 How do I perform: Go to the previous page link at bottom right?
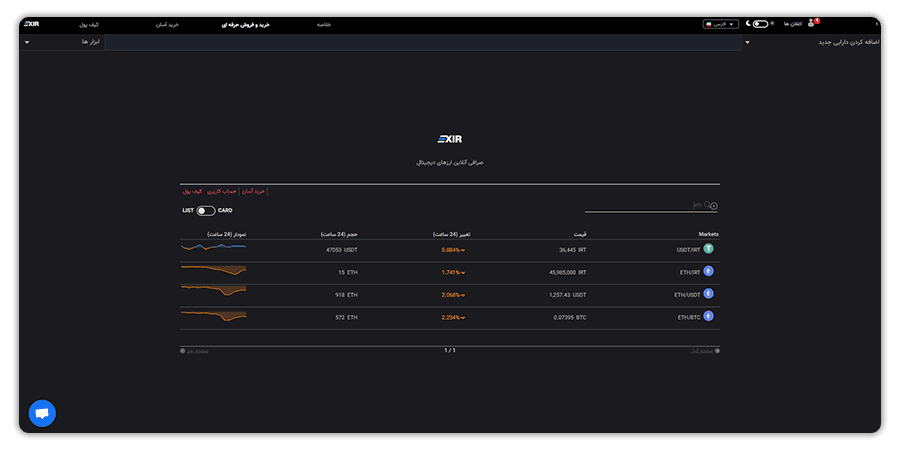pos(704,351)
